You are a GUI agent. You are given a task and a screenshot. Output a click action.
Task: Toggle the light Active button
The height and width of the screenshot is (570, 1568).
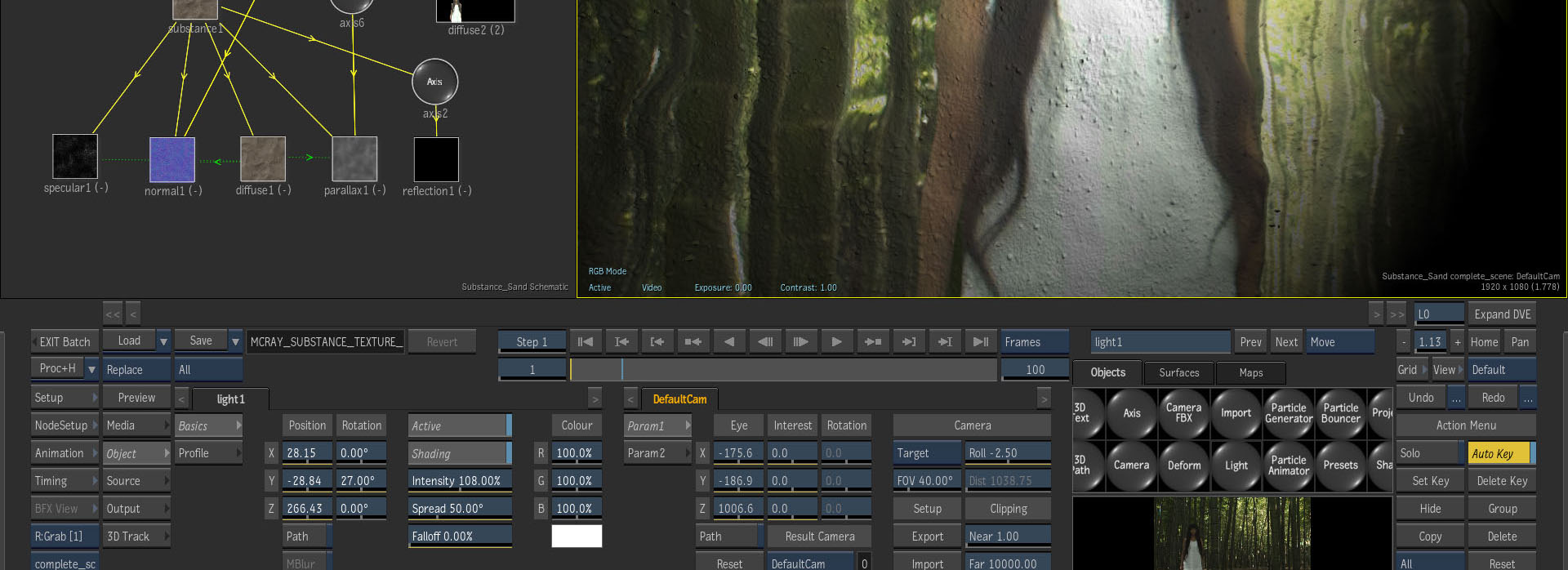coord(459,425)
